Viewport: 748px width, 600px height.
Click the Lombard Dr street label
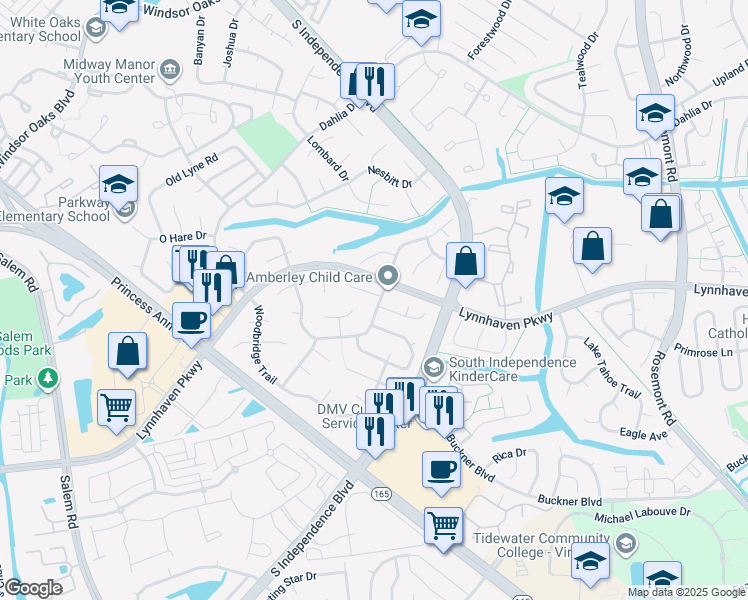click(328, 159)
